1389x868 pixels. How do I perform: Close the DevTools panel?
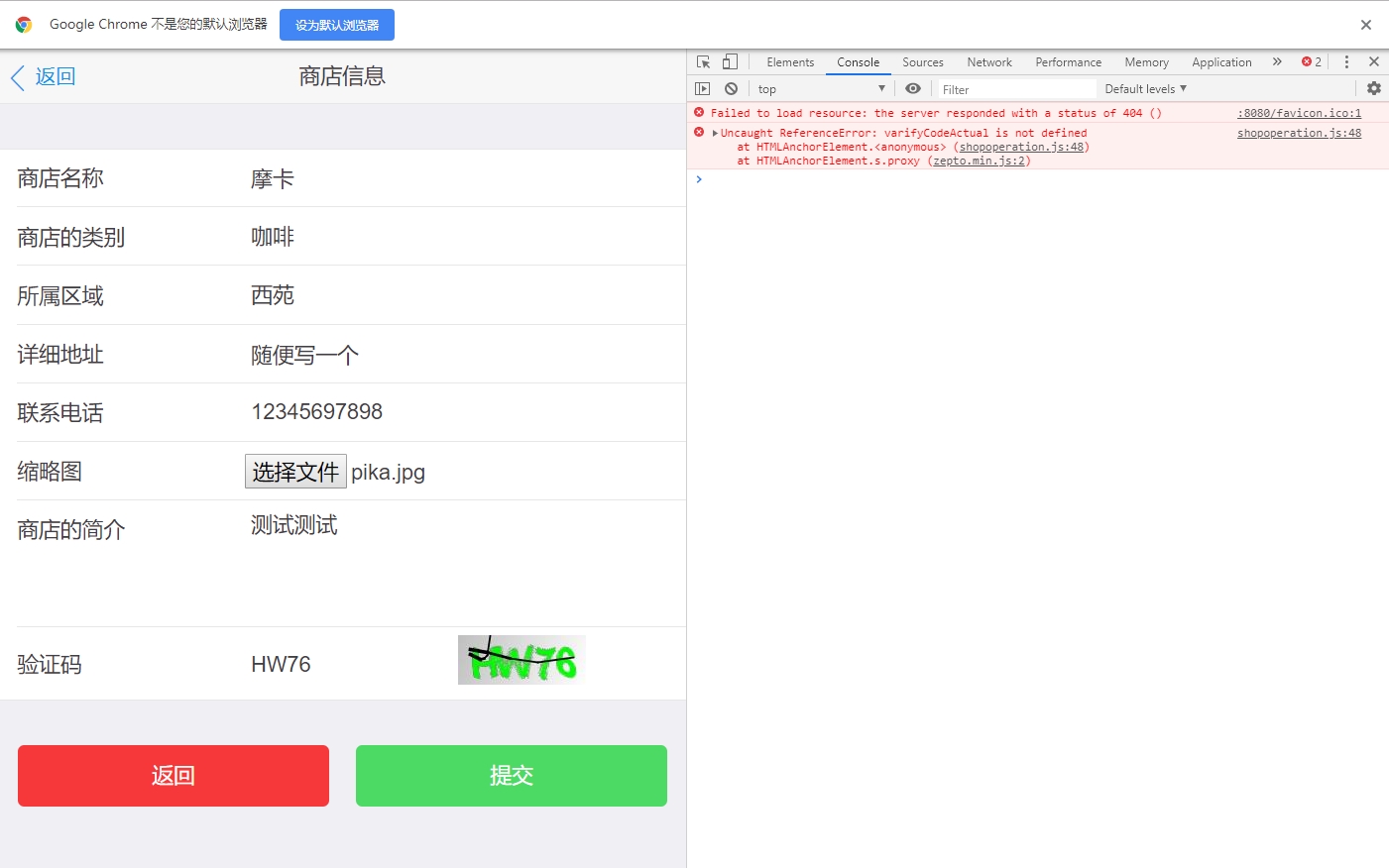[x=1374, y=61]
